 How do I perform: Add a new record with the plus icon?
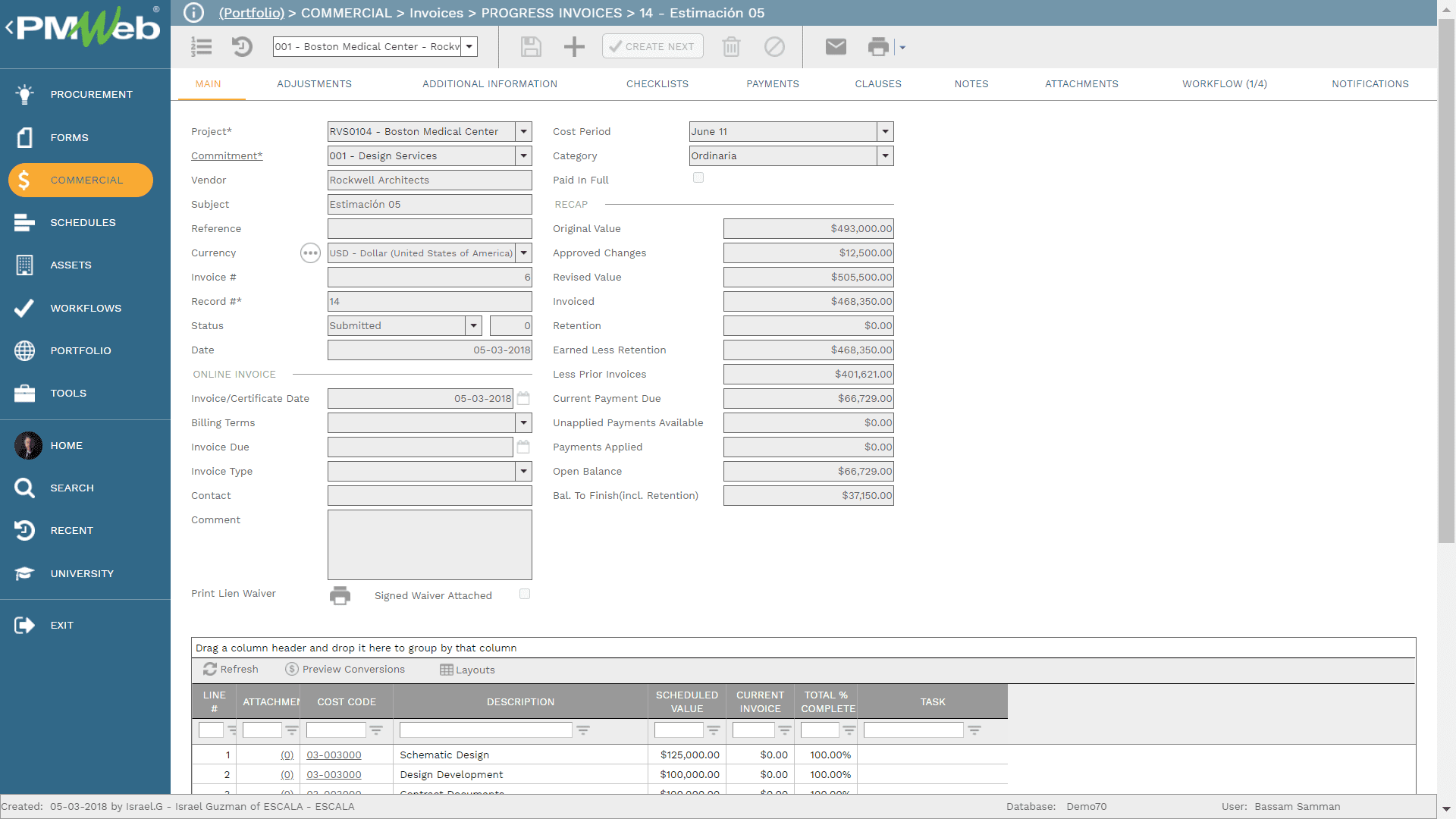574,47
